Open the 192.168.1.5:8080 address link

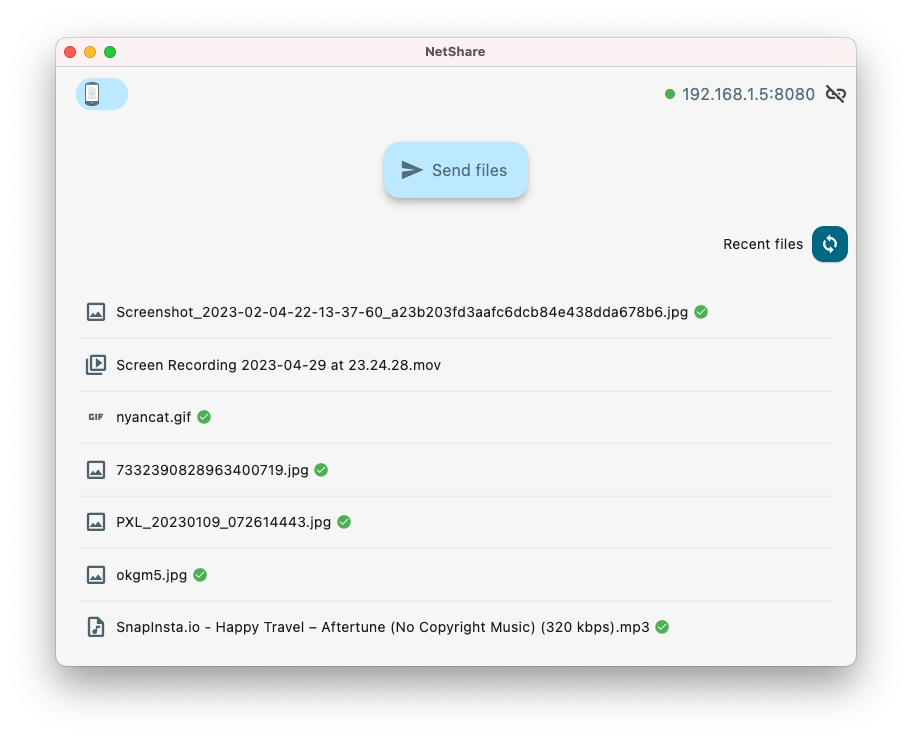point(748,93)
